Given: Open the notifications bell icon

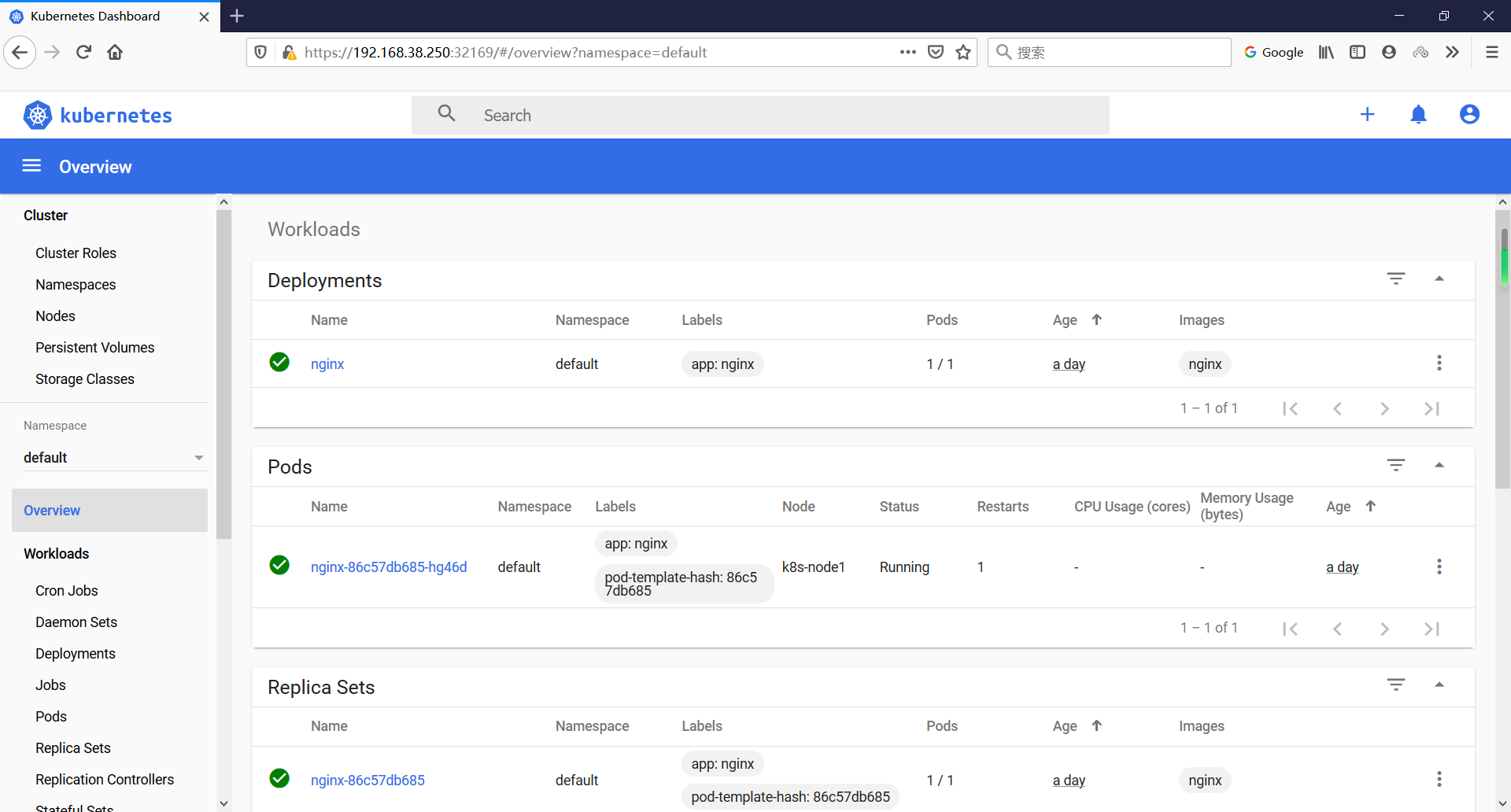Looking at the screenshot, I should point(1418,115).
